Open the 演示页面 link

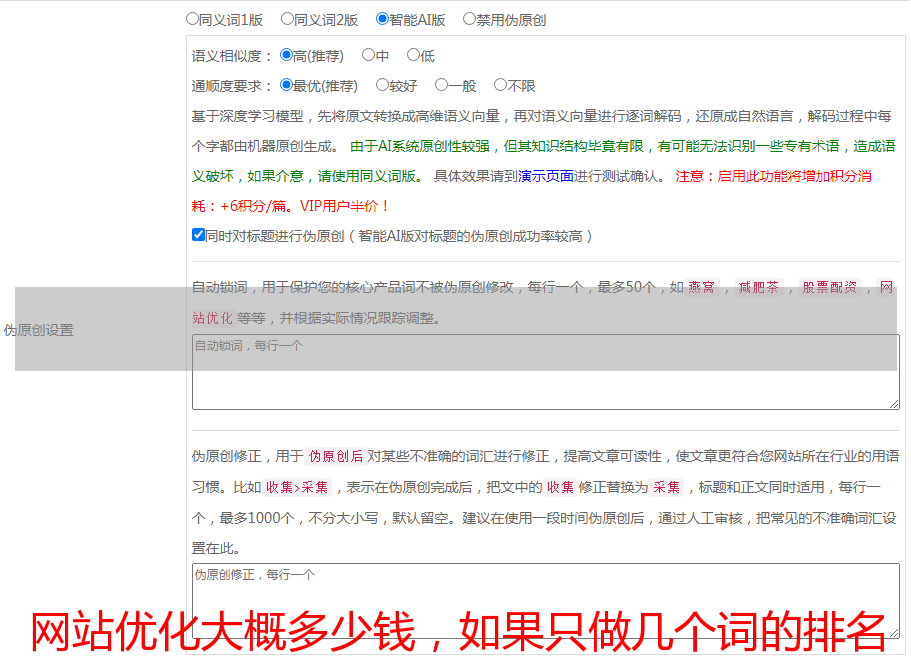point(546,176)
